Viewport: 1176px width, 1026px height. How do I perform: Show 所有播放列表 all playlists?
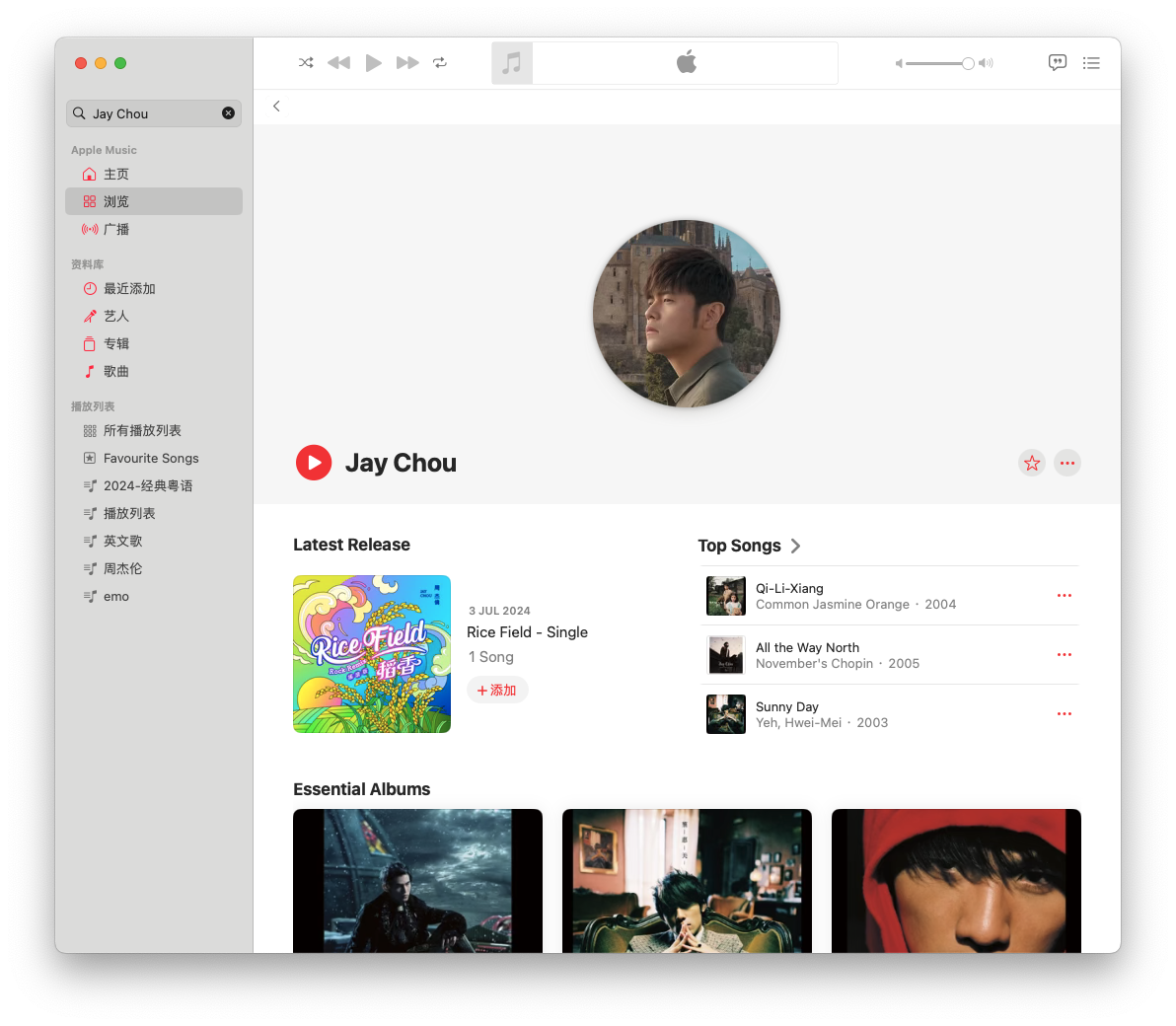coord(154,430)
